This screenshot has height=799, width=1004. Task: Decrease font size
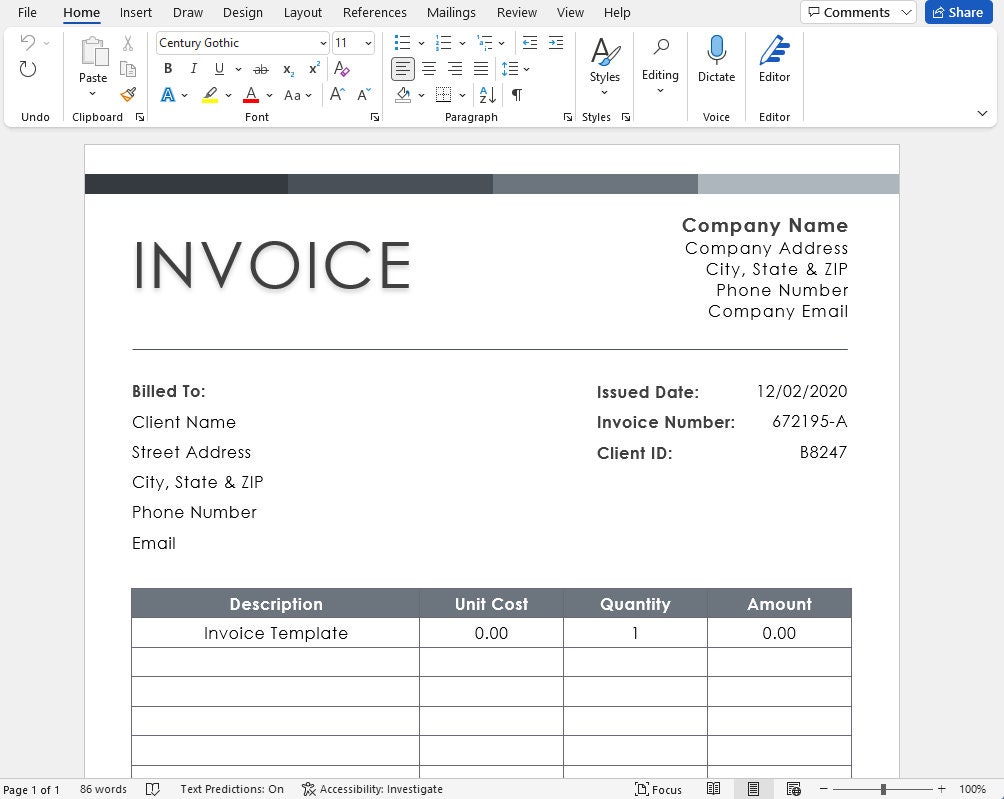click(x=364, y=95)
